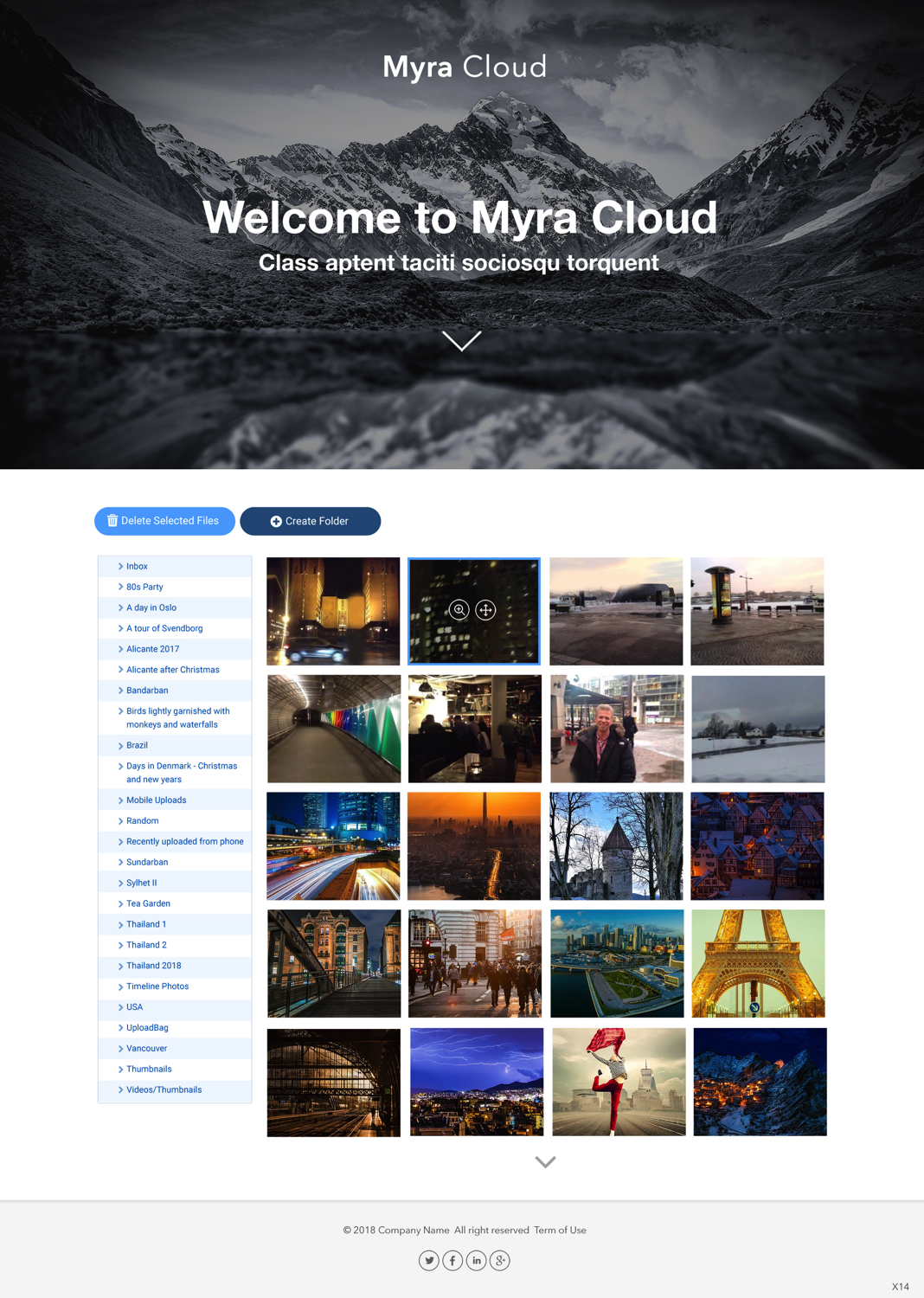Open the Vancouver folder in the sidebar

pyautogui.click(x=147, y=1048)
